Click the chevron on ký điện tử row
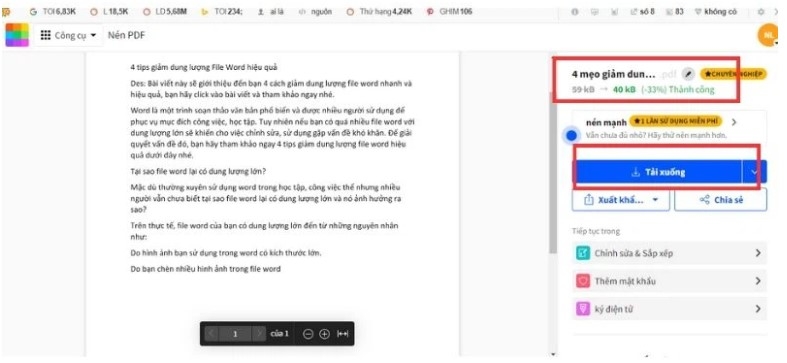787x363 pixels. pyautogui.click(x=758, y=309)
